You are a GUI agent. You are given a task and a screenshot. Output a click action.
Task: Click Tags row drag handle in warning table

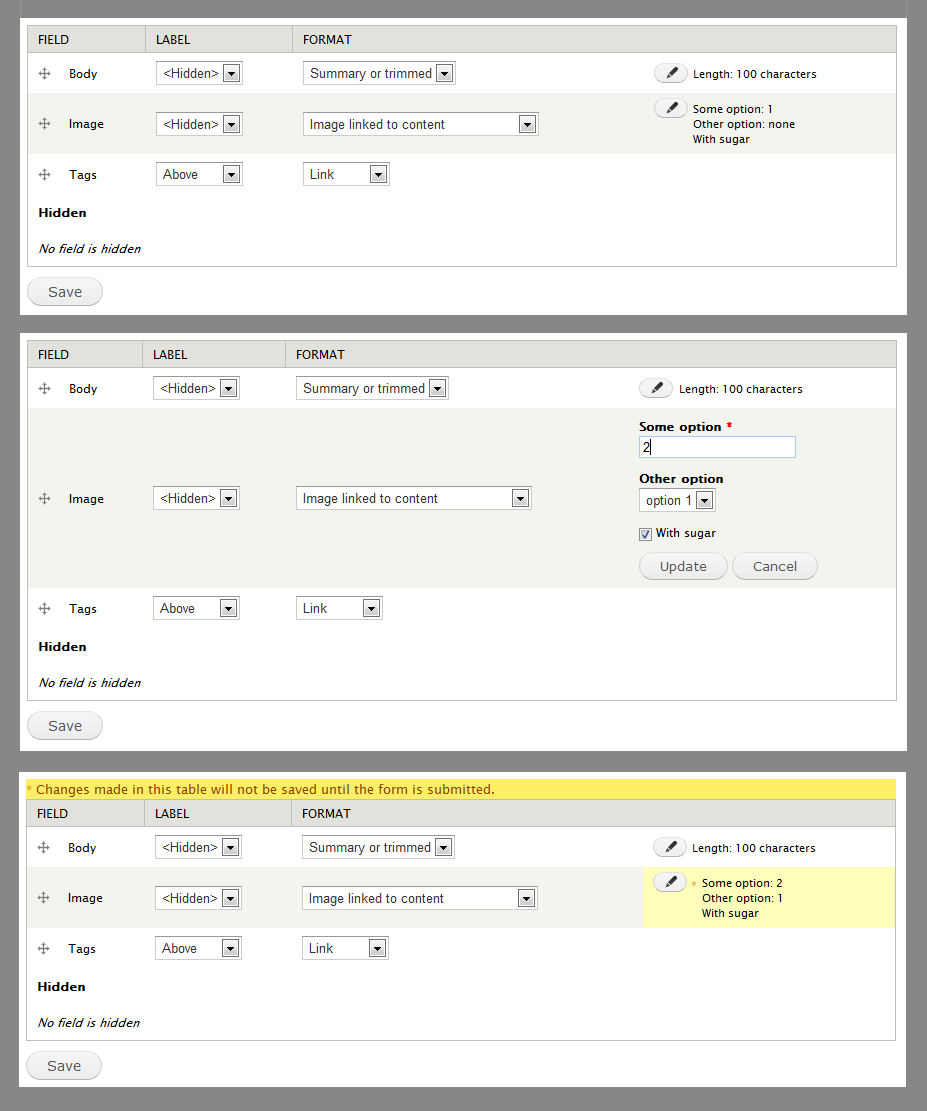point(43,948)
